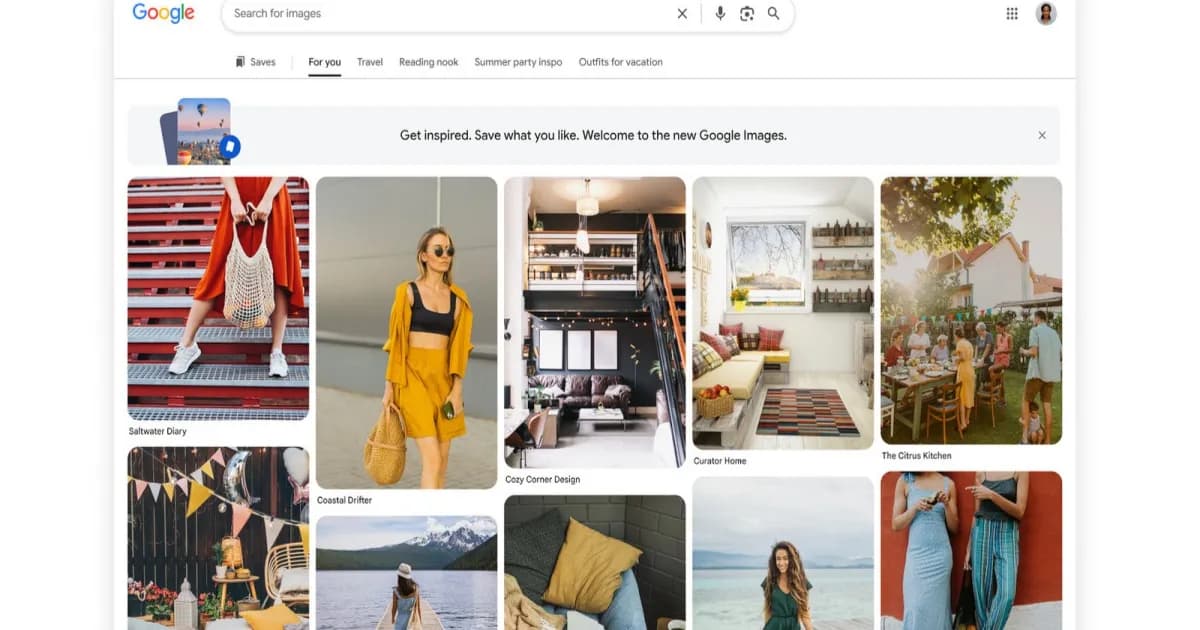This screenshot has height=630, width=1200.
Task: Clear the search box with the X icon
Action: point(682,13)
